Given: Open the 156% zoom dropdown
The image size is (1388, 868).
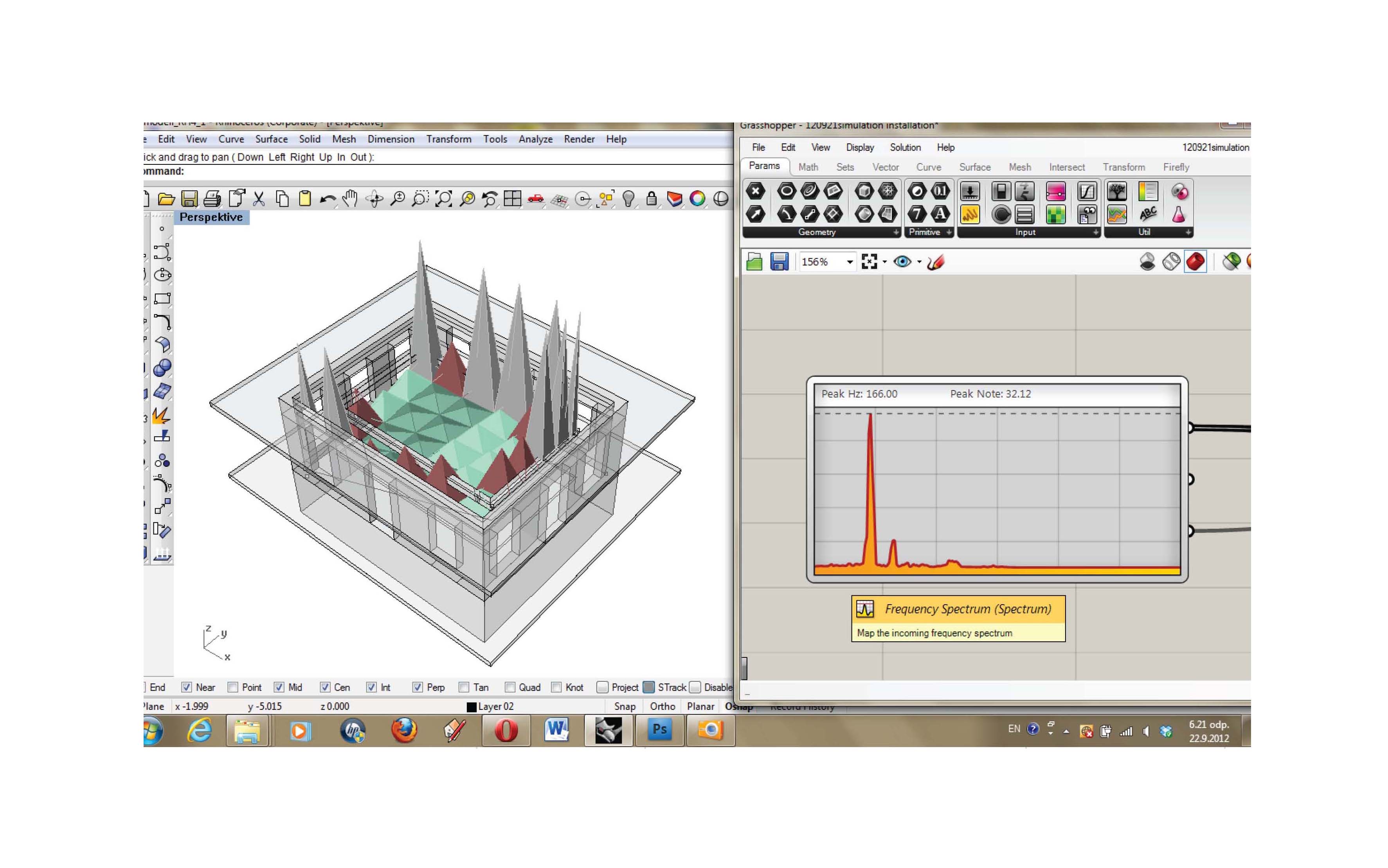Looking at the screenshot, I should (850, 262).
